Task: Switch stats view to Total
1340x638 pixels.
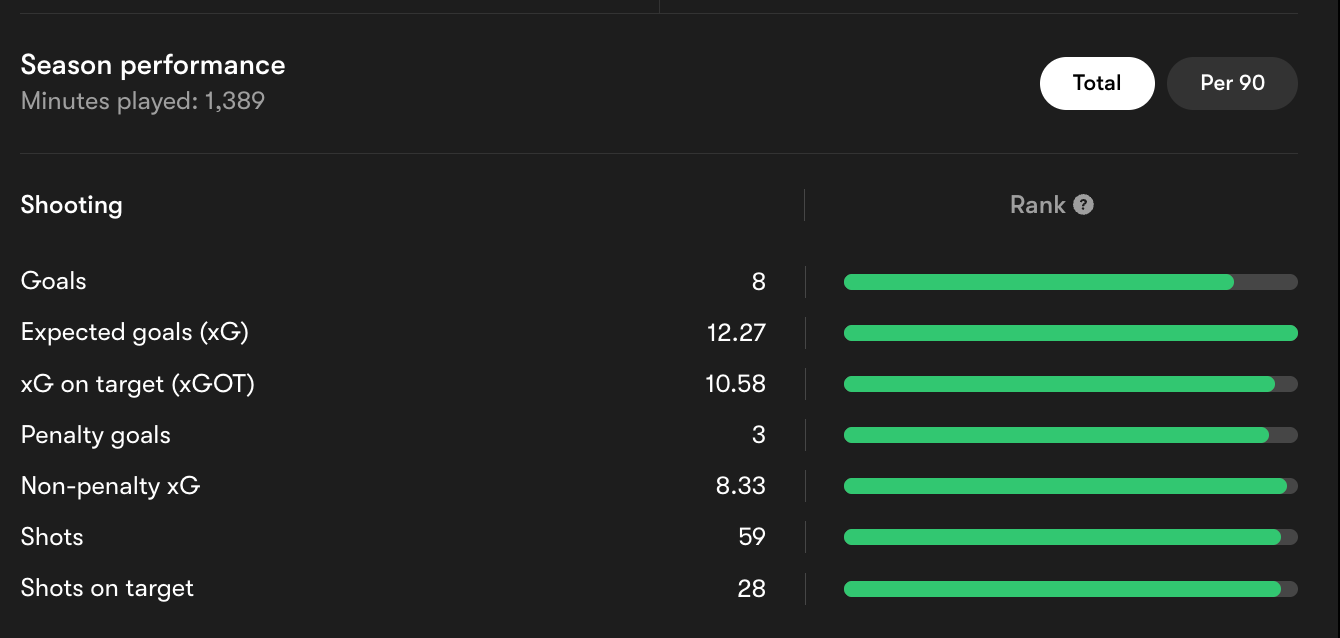Action: point(1097,83)
